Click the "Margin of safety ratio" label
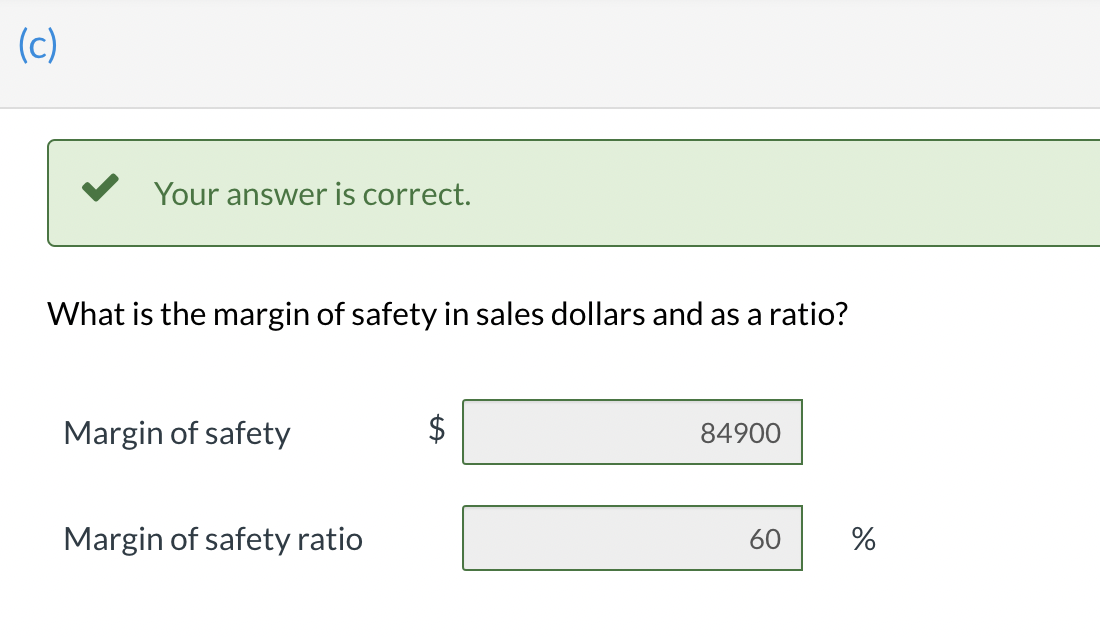This screenshot has width=1100, height=638. tap(213, 539)
